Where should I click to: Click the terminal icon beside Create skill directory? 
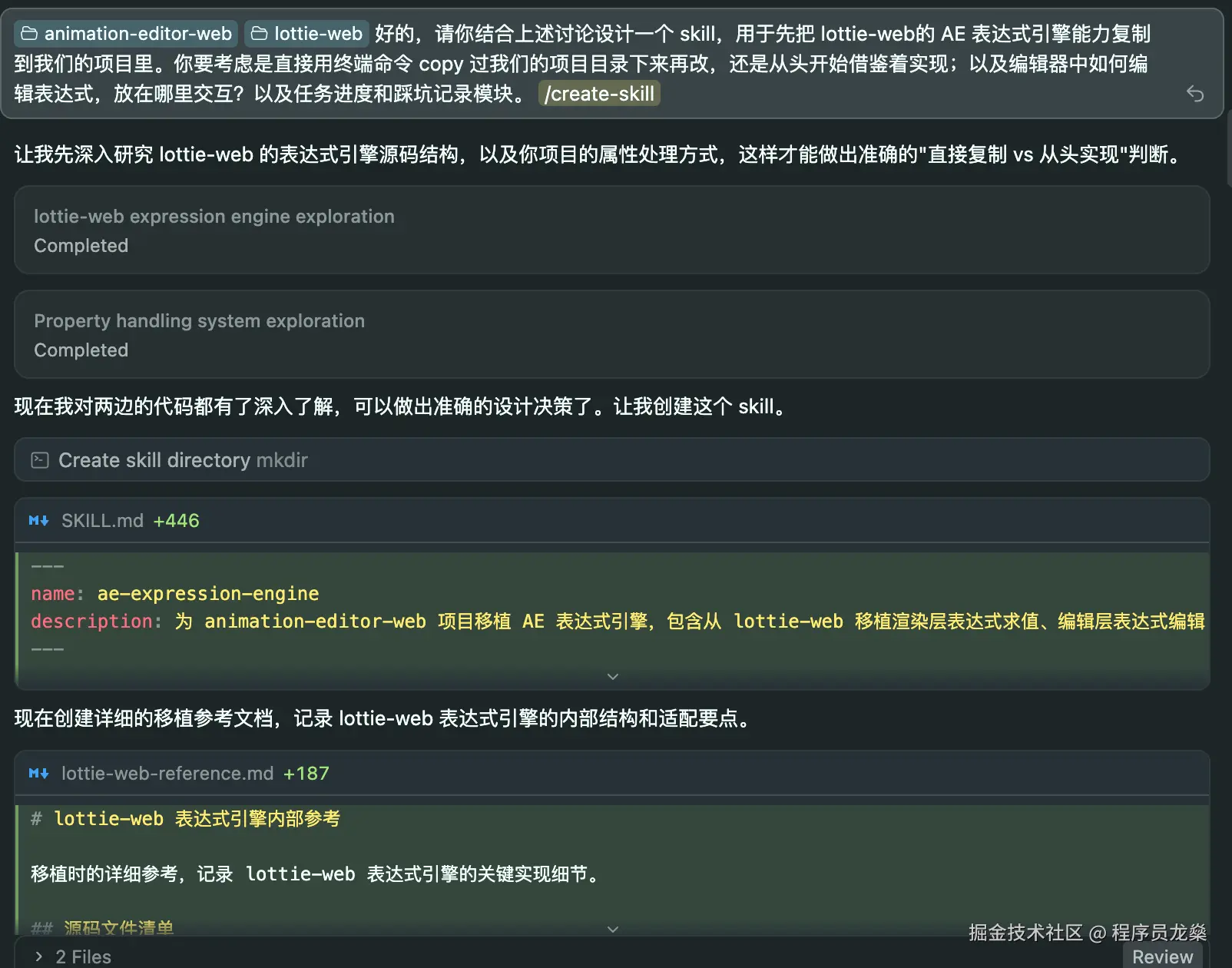(x=40, y=460)
